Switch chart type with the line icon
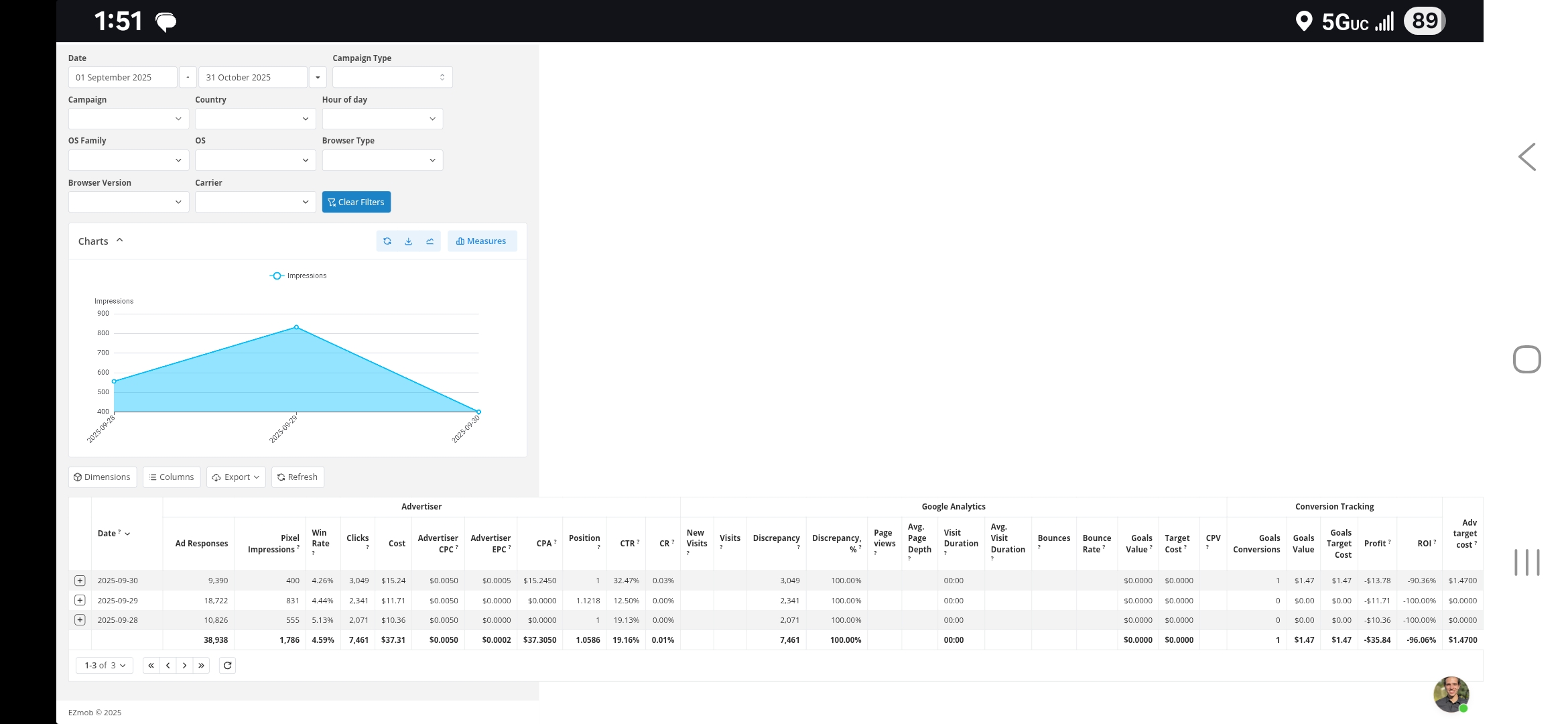 (x=430, y=241)
